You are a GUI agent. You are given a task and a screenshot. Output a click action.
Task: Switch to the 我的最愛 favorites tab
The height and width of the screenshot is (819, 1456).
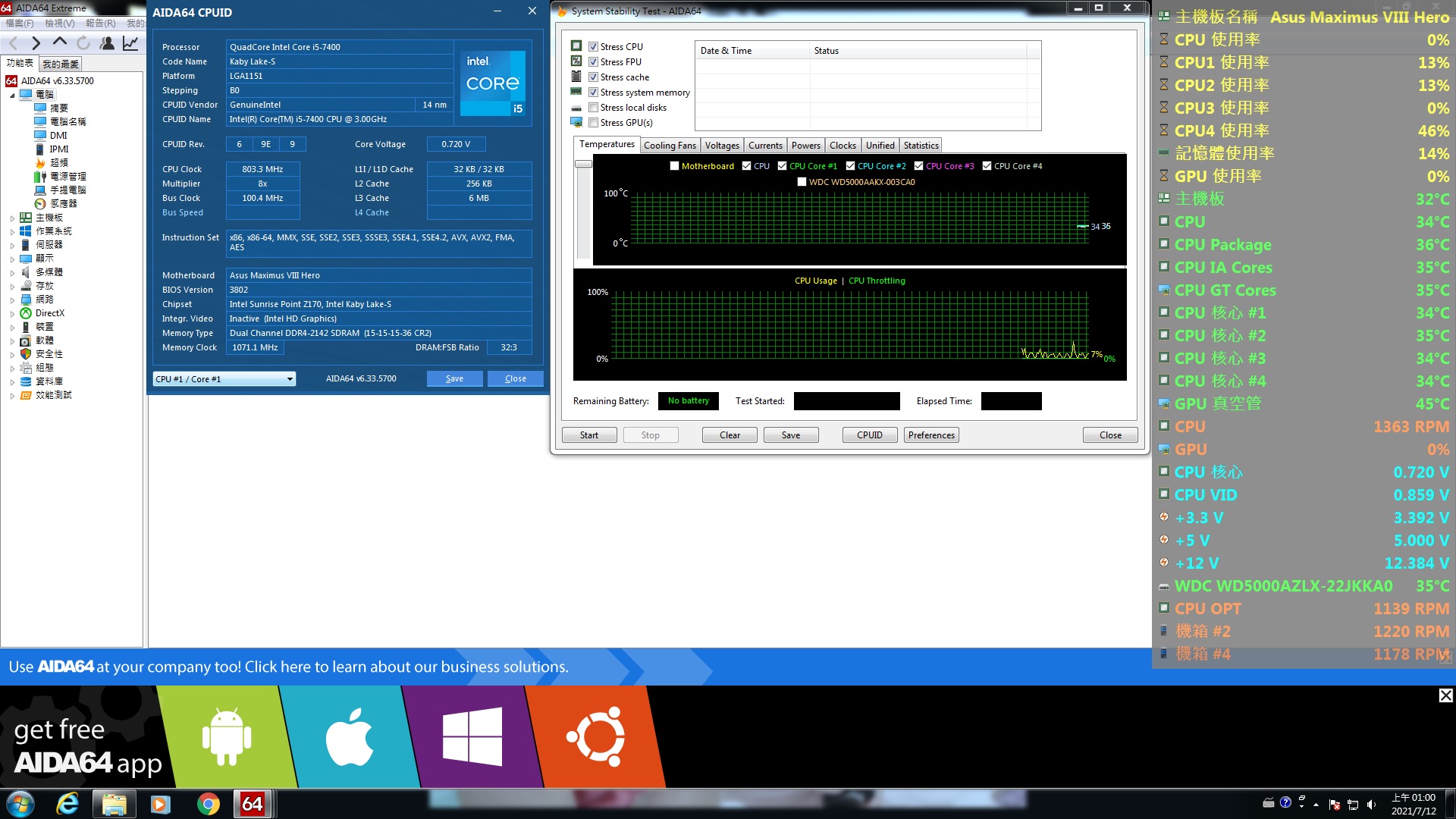click(x=61, y=64)
